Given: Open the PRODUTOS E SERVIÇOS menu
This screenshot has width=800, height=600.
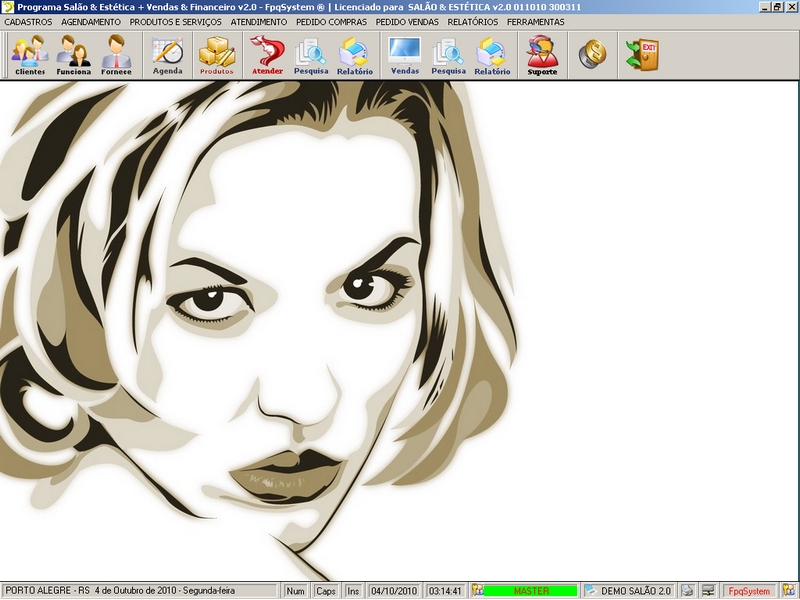Looking at the screenshot, I should tap(176, 22).
